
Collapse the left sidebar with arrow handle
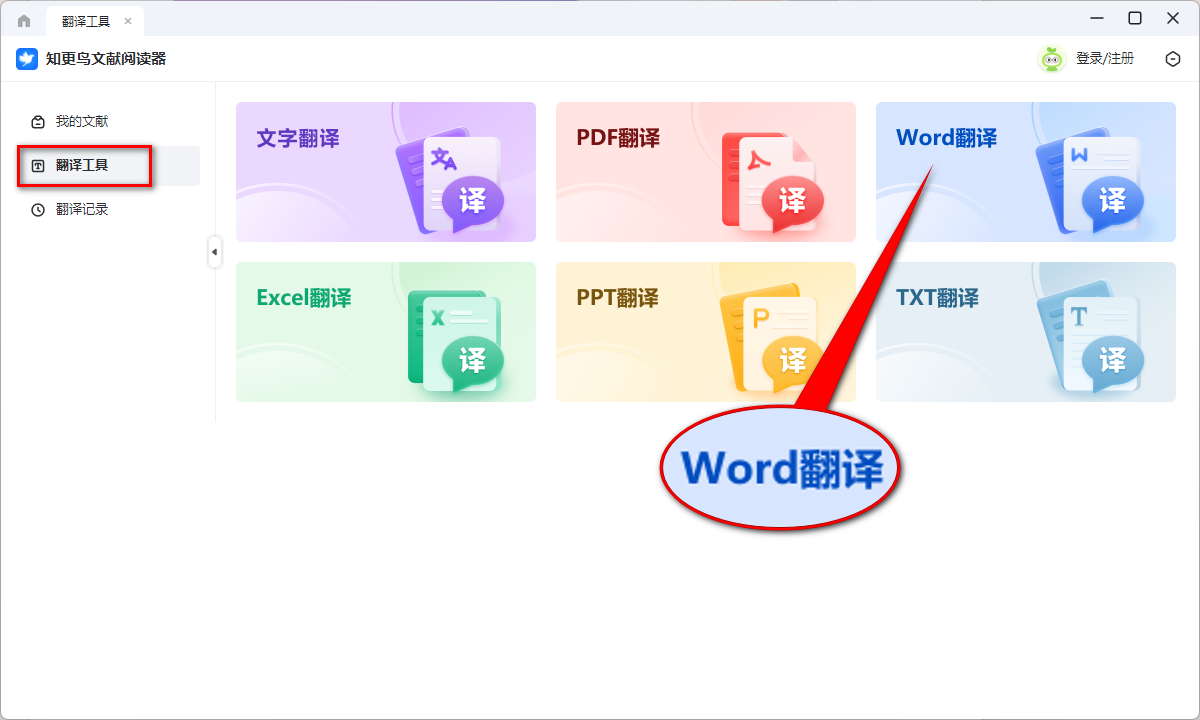point(214,252)
